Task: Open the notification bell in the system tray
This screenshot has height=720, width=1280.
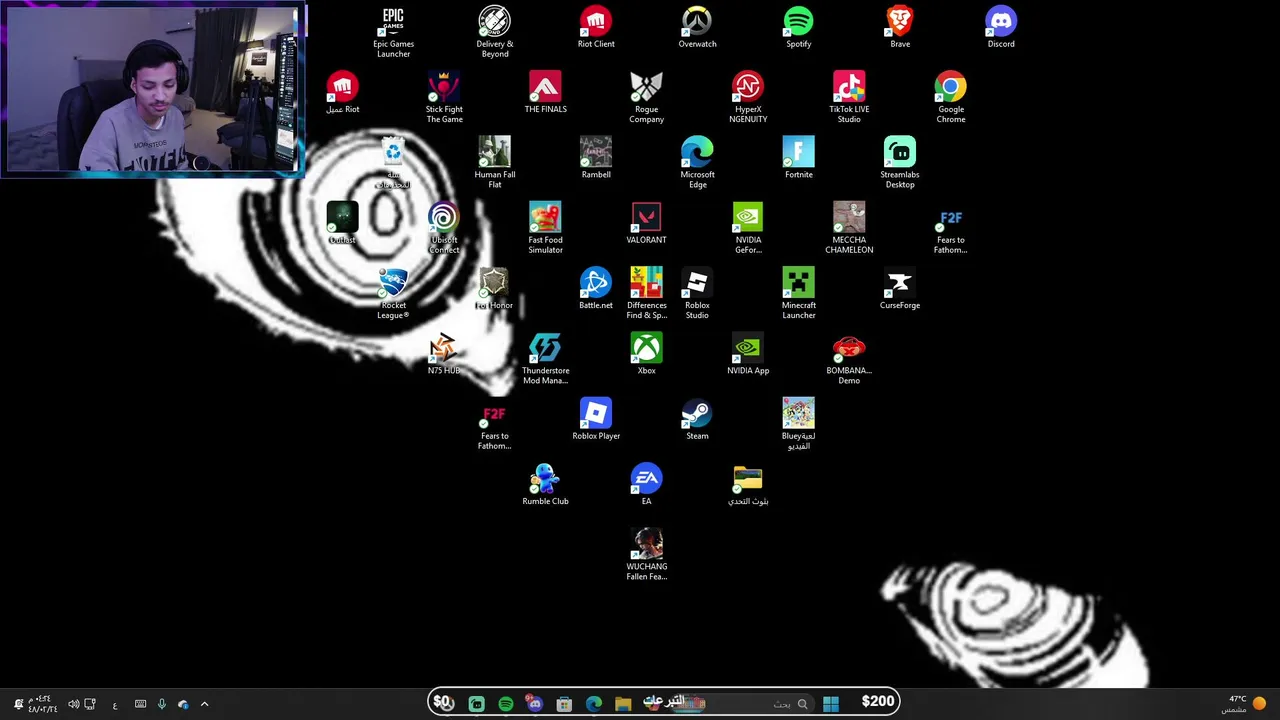Action: point(18,704)
